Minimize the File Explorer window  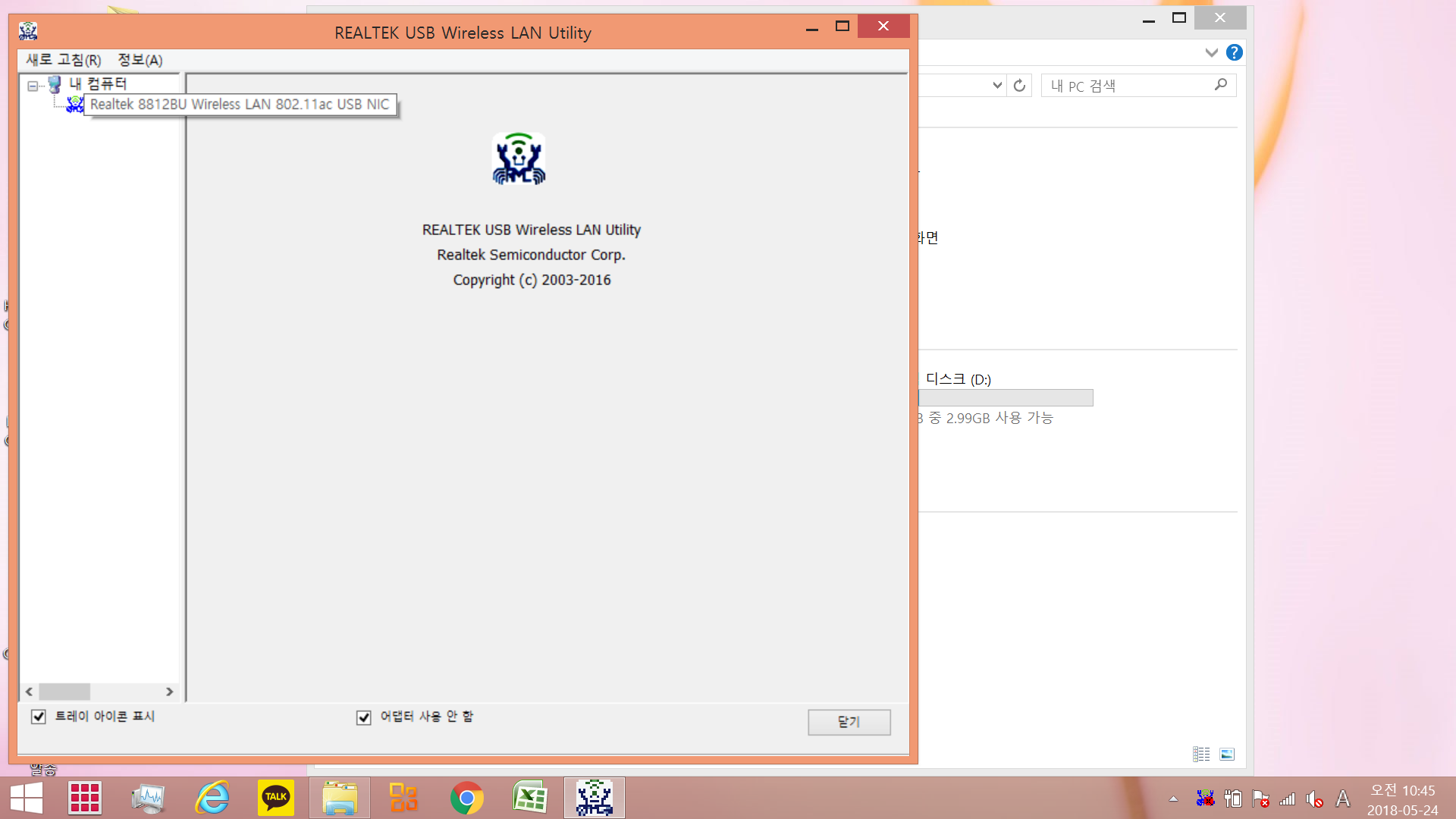(1149, 18)
